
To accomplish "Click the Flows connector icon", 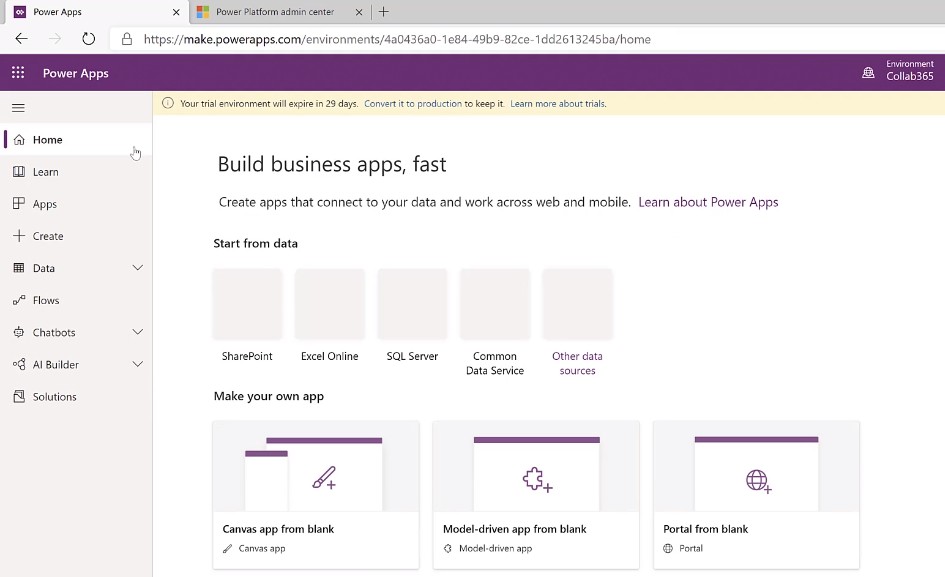I will [19, 300].
